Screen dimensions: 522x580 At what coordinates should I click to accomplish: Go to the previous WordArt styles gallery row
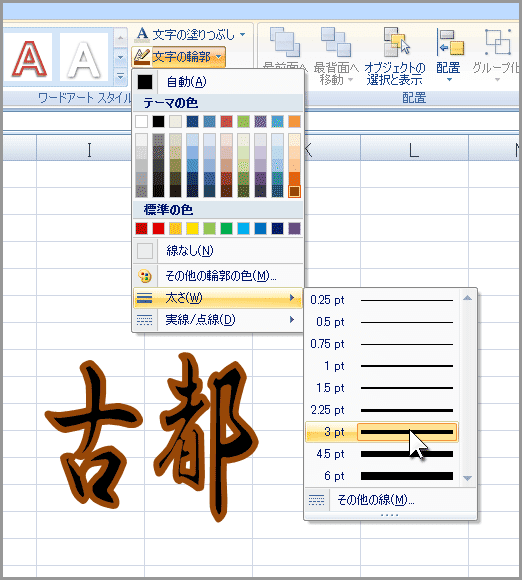pyautogui.click(x=120, y=38)
